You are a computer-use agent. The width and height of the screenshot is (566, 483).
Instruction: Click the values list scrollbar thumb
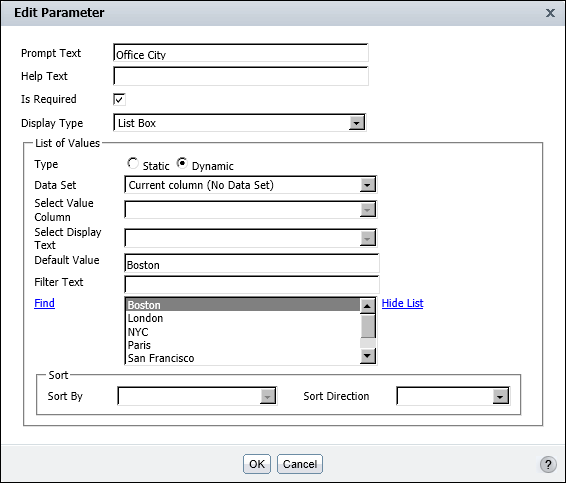point(368,326)
